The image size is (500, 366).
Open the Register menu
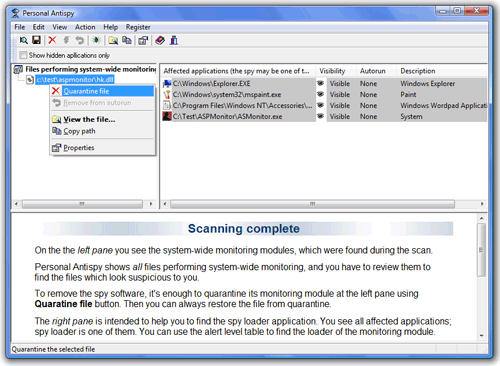(x=138, y=27)
